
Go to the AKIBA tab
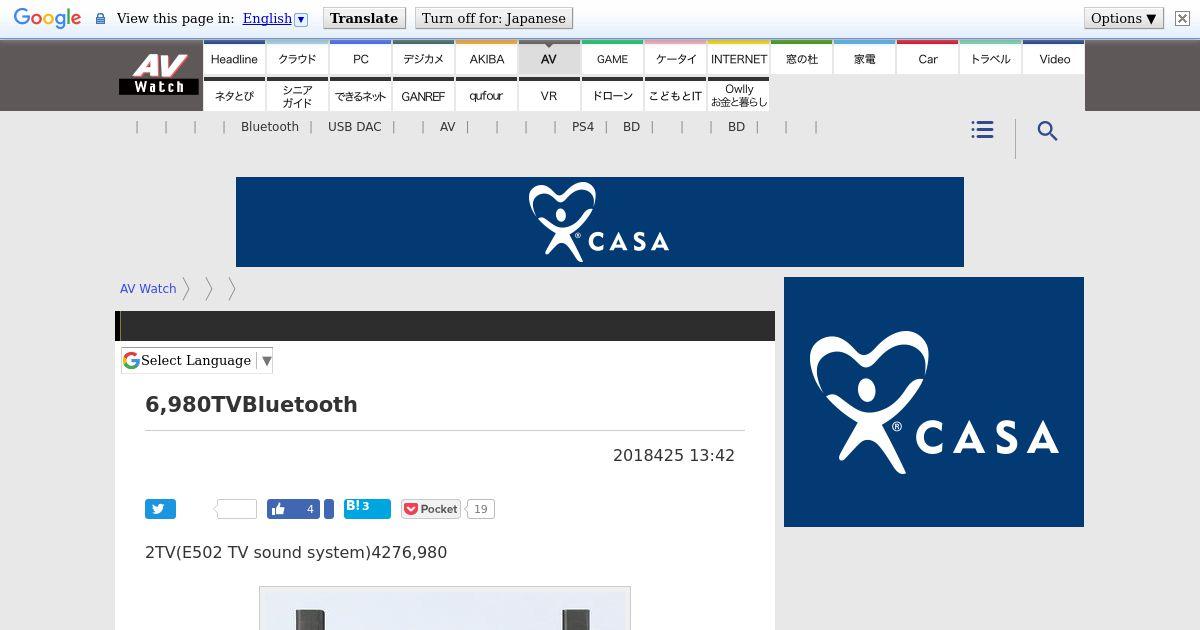point(487,59)
